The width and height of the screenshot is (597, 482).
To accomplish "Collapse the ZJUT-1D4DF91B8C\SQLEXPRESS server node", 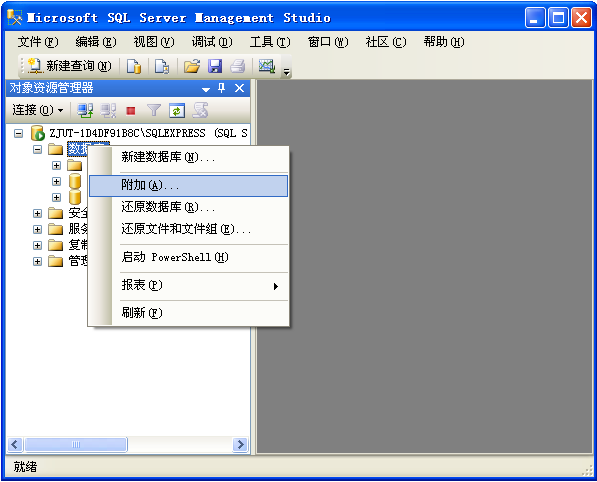I will tap(18, 133).
